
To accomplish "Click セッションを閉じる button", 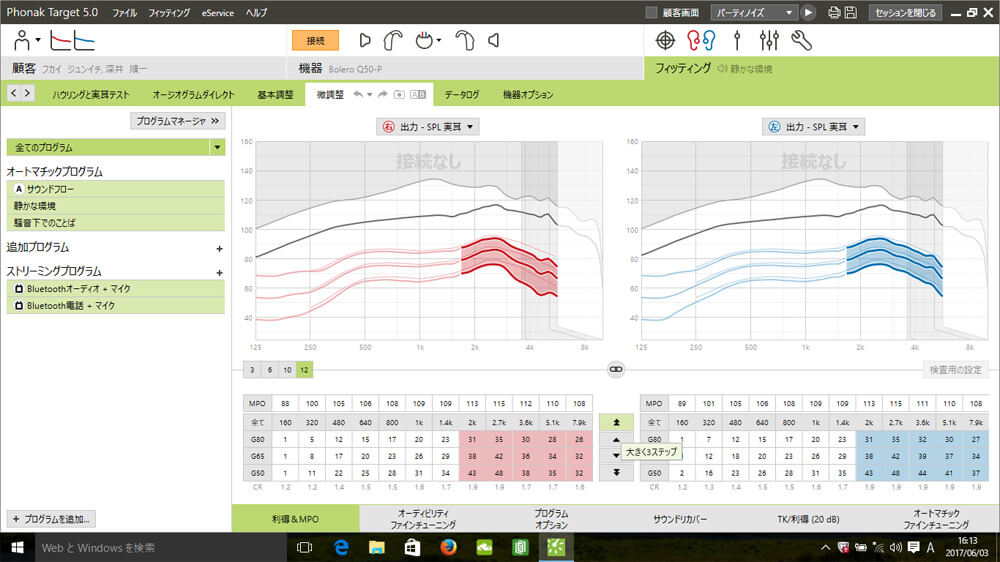I will point(905,12).
